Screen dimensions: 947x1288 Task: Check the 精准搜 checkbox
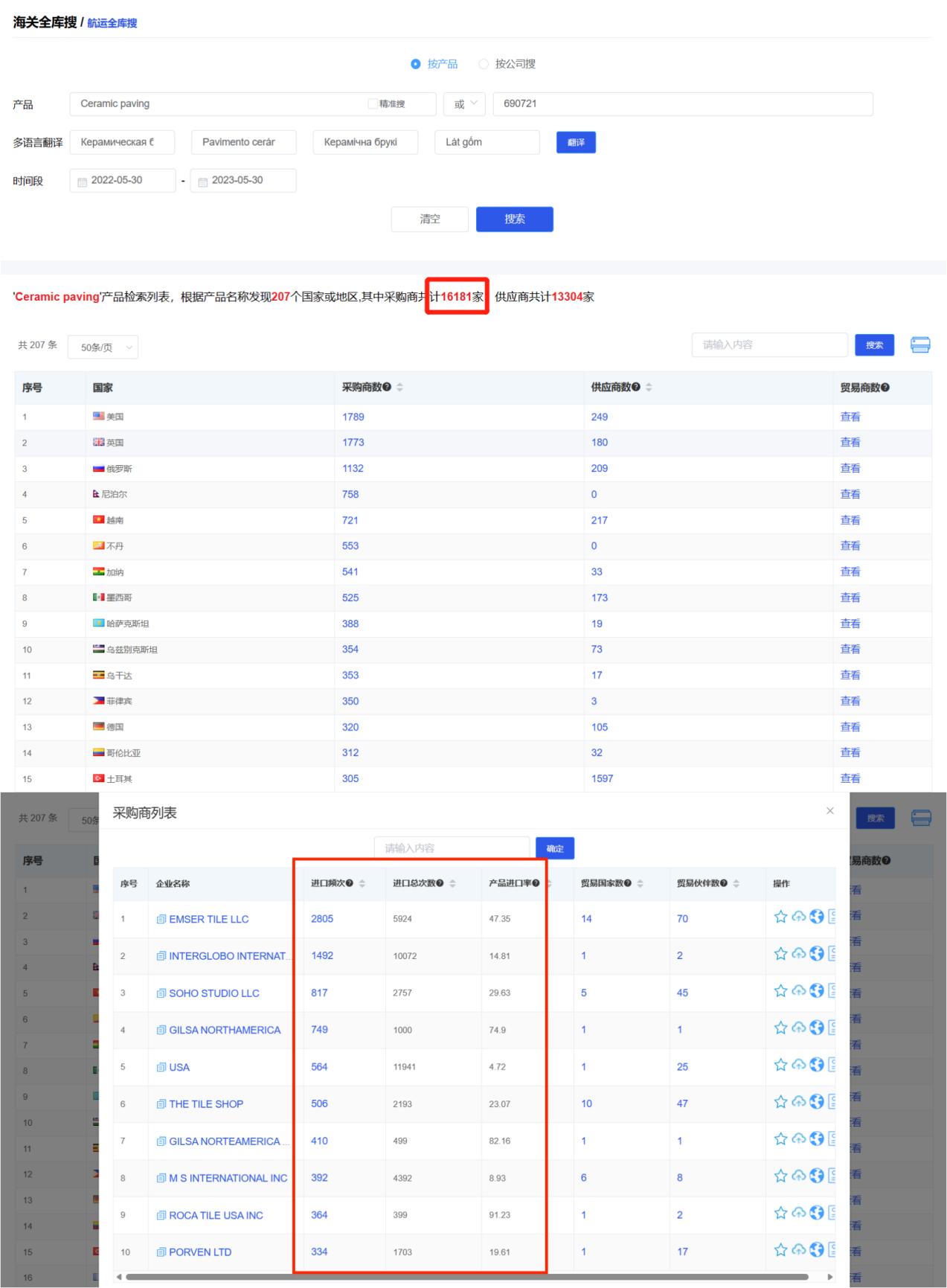[x=373, y=104]
